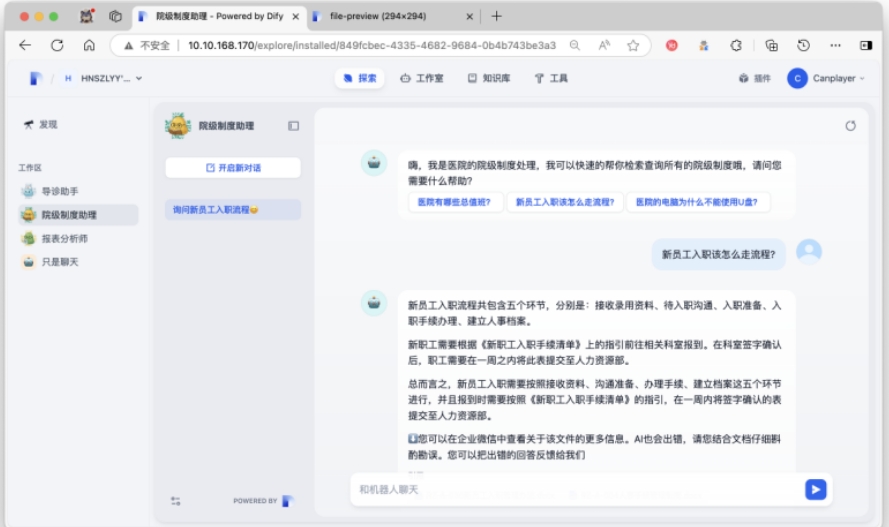889x527 pixels.
Task: Open a new browser tab with plus
Action: coord(497,16)
